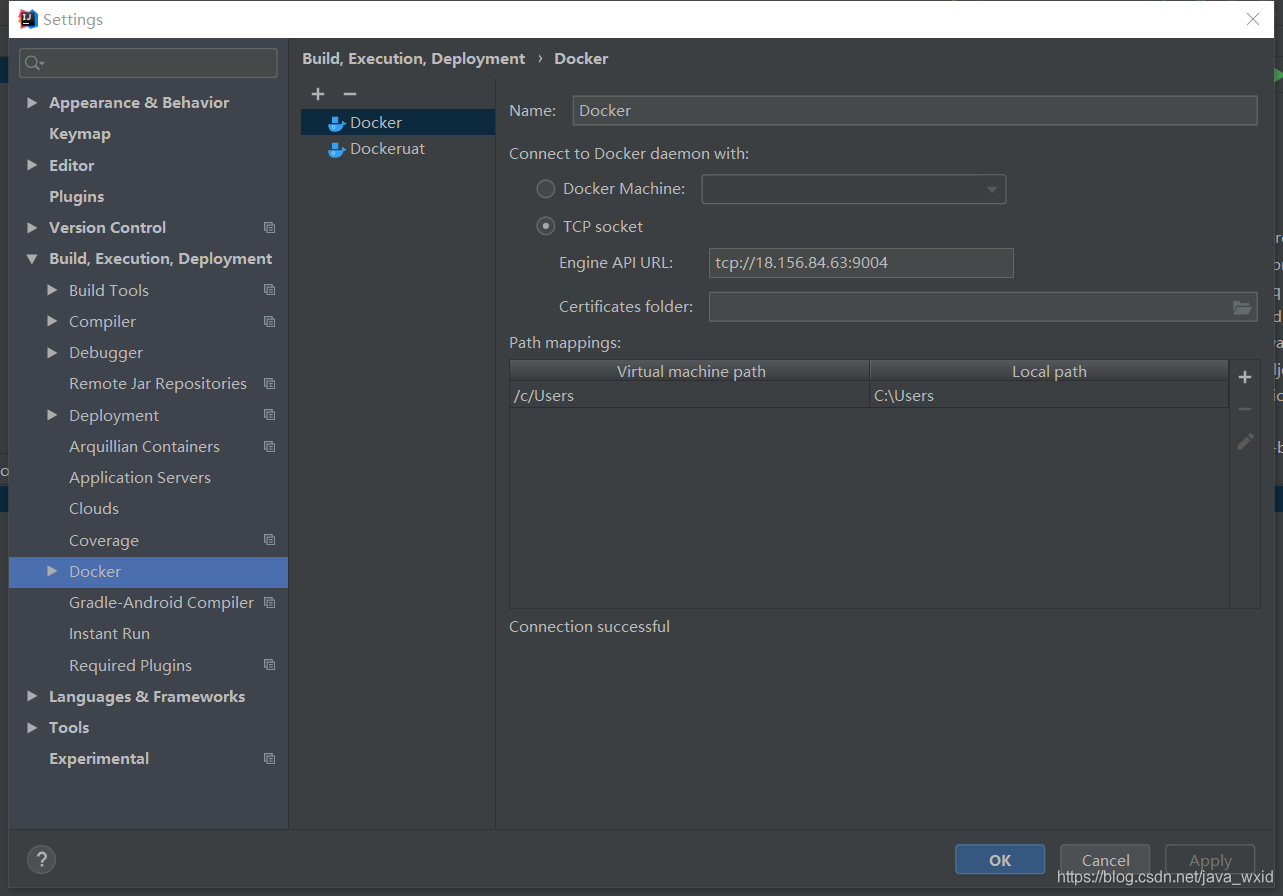Remove path mapping with minus icon
1283x896 pixels.
coord(1245,409)
